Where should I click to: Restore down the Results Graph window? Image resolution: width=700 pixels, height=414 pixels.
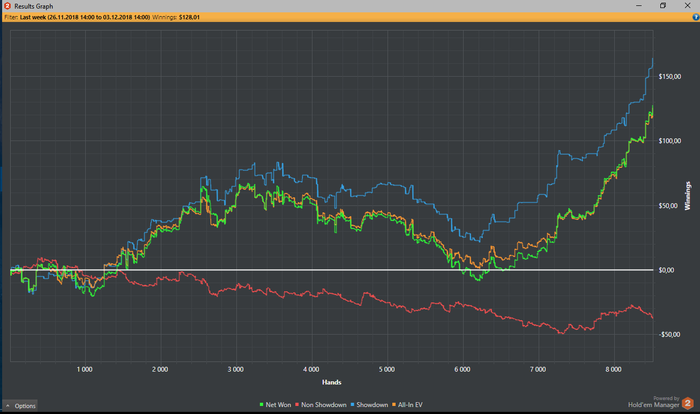(x=663, y=6)
